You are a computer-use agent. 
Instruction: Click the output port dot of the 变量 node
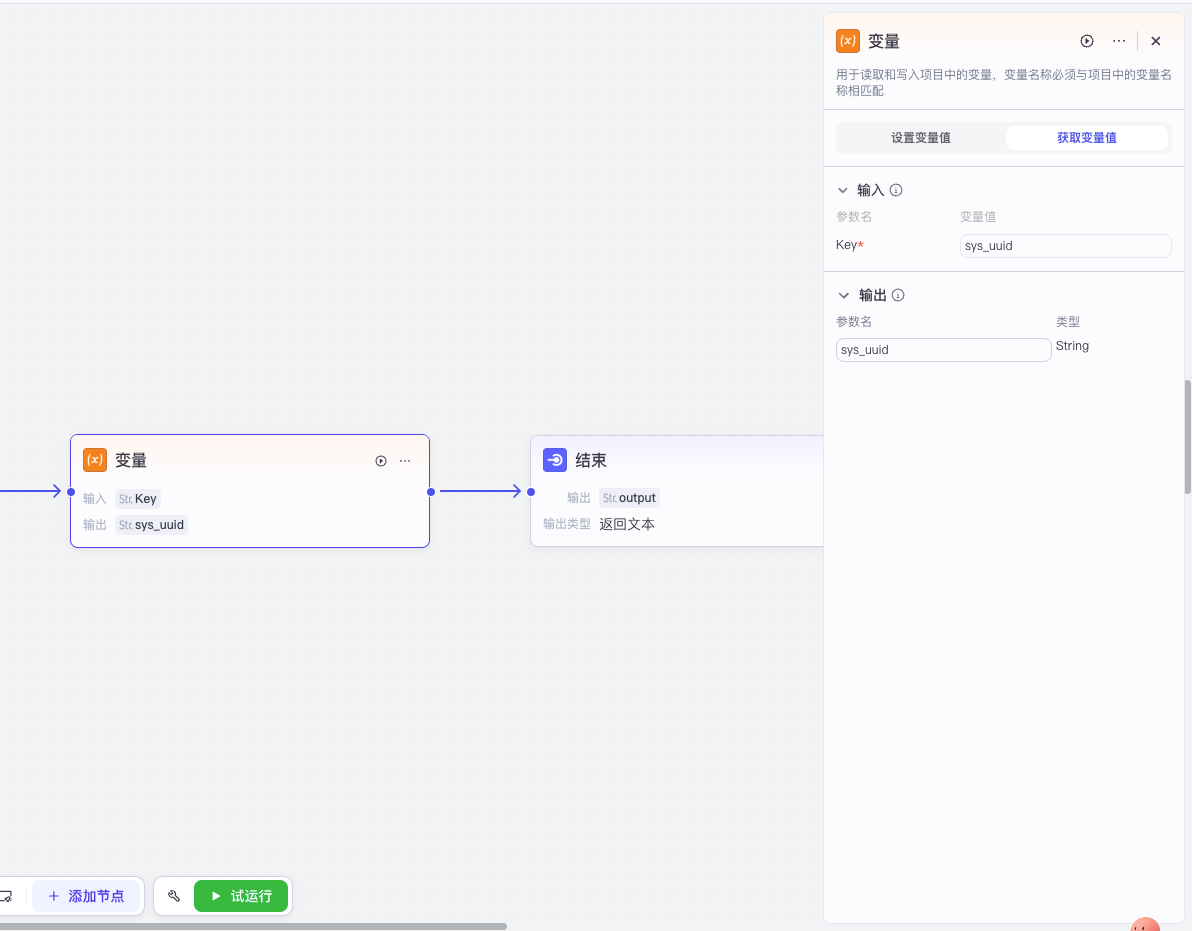click(430, 491)
